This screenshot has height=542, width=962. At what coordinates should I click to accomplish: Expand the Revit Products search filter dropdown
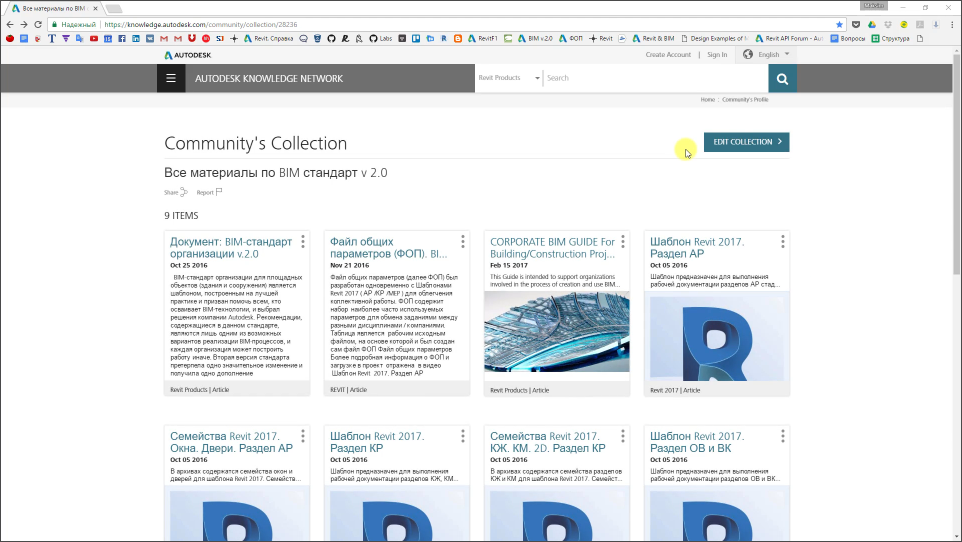[509, 78]
